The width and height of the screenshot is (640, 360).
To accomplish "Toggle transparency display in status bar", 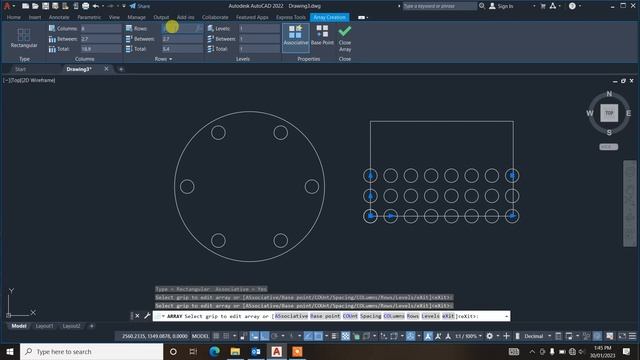I will click(x=345, y=336).
